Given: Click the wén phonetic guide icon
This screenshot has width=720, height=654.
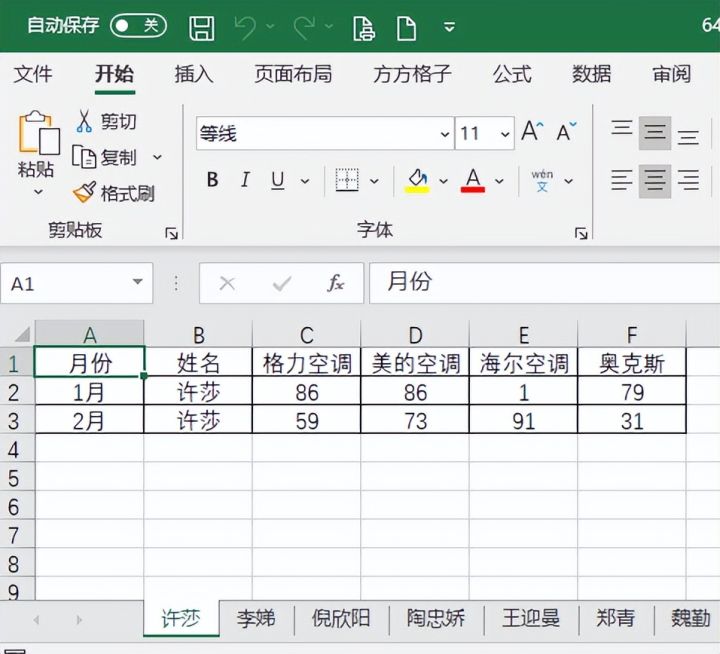Looking at the screenshot, I should (542, 180).
